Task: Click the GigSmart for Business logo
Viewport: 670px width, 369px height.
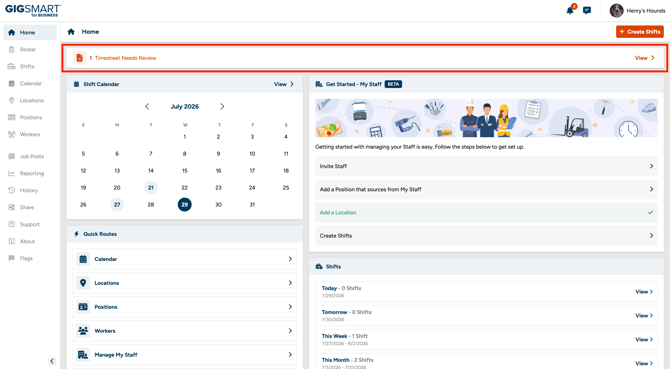Action: [x=33, y=10]
